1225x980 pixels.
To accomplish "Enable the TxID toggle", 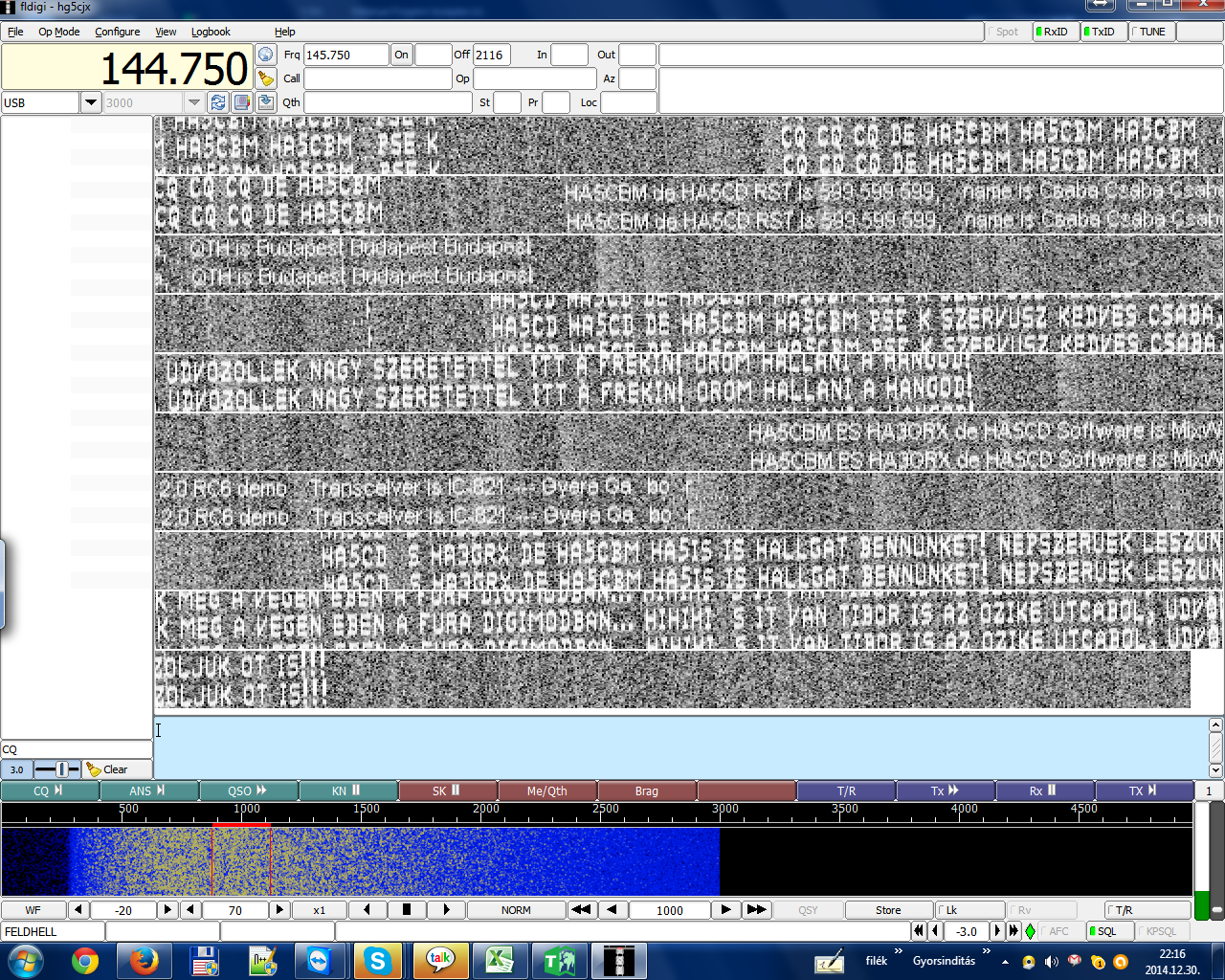I will [1102, 32].
